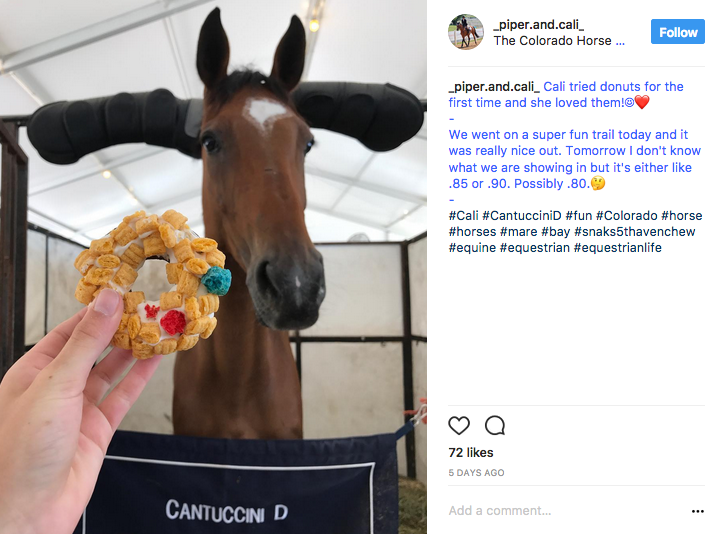Like the post with the heart icon
This screenshot has width=727, height=534.
pyautogui.click(x=459, y=426)
